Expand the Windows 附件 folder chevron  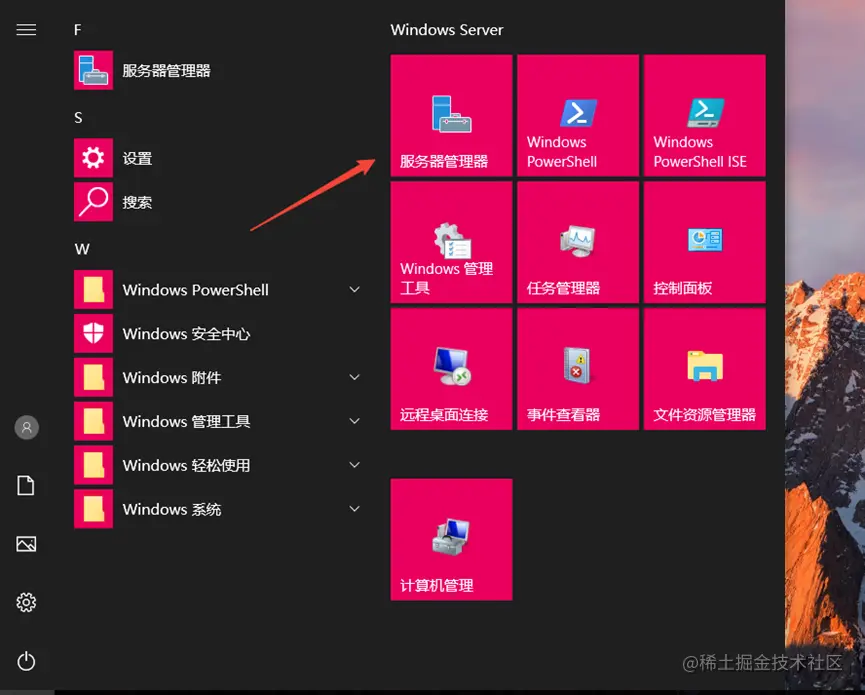point(355,377)
